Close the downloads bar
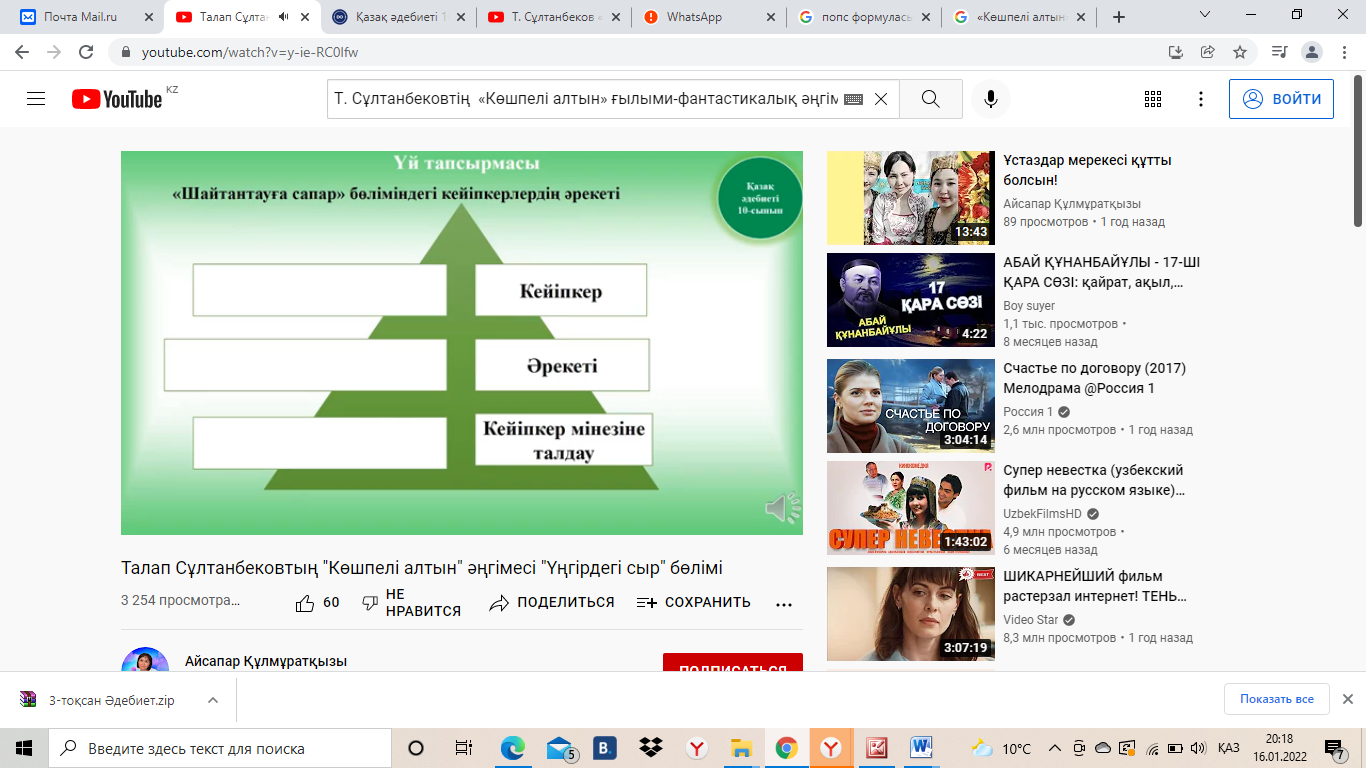Viewport: 1366px width, 768px height. coord(1347,699)
